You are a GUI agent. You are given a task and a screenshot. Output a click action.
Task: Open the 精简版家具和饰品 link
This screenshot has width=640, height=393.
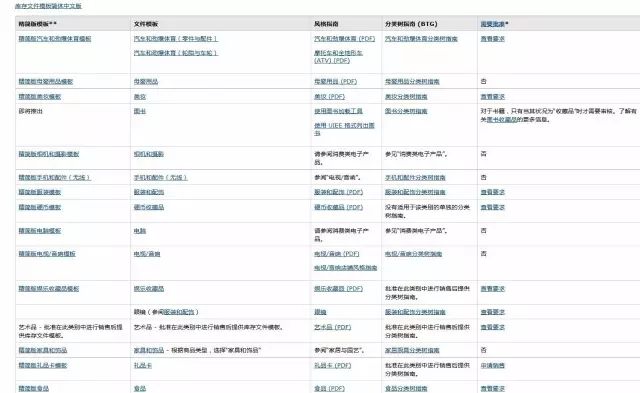(x=43, y=351)
